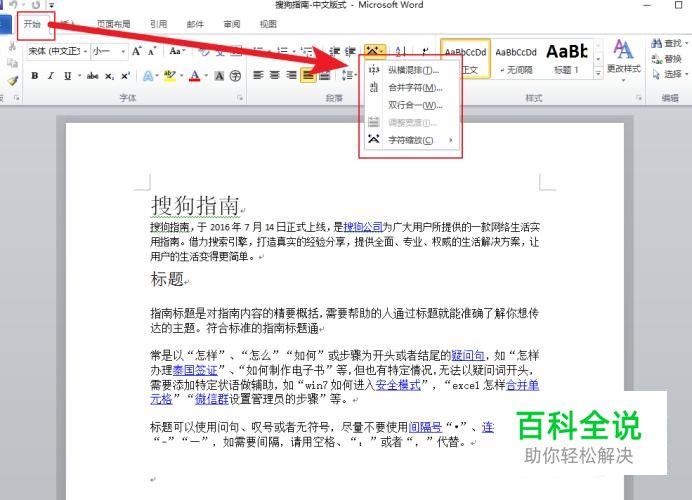Switch to the 邮件 tab
Viewport: 692px width, 500px height.
[195, 24]
